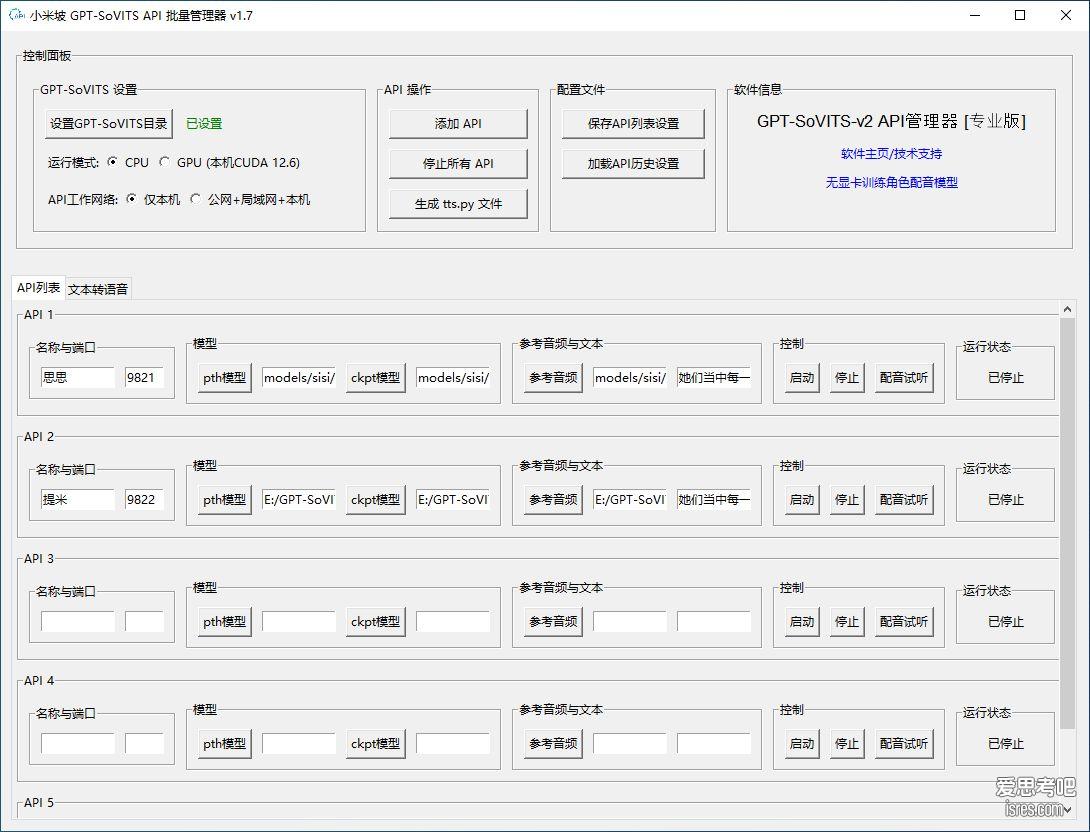Choose 仅本机 API network option
The width and height of the screenshot is (1090, 832).
click(x=153, y=199)
